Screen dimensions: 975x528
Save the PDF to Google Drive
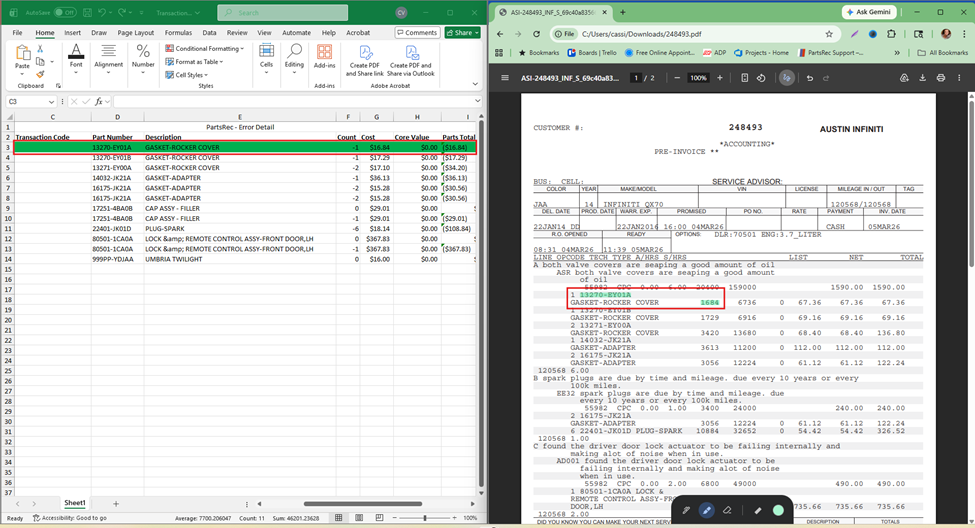(904, 78)
